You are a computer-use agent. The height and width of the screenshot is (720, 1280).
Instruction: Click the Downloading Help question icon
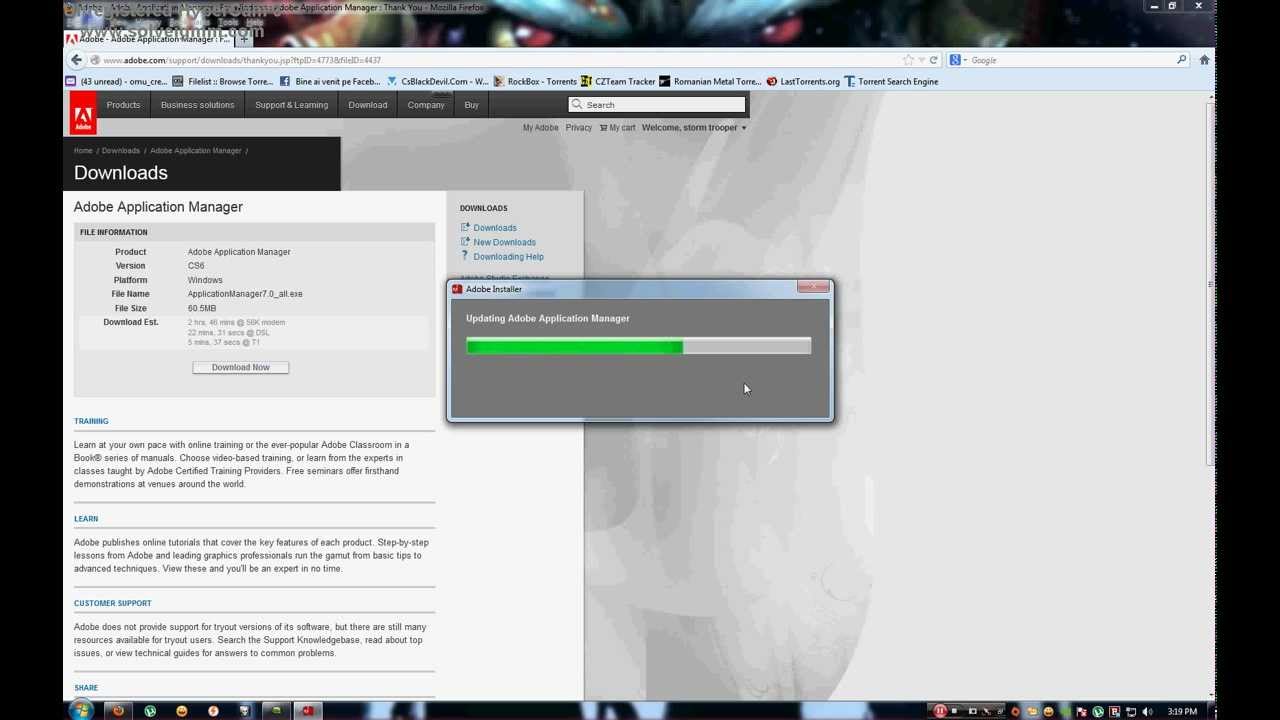465,256
